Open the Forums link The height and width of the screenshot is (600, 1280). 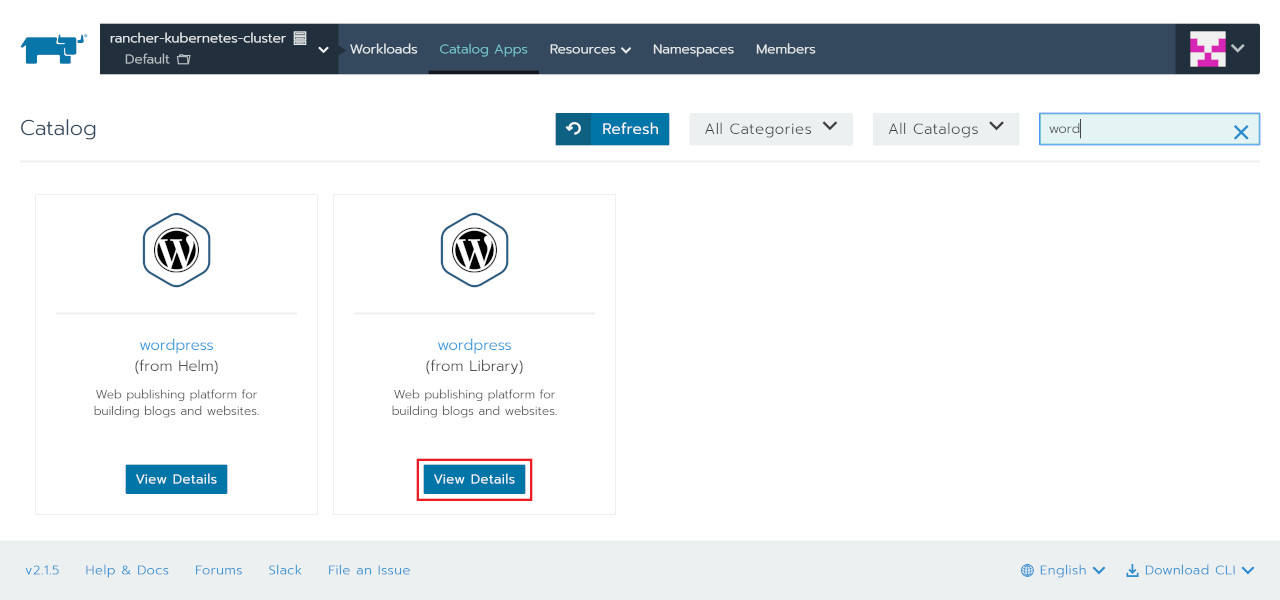pos(218,570)
